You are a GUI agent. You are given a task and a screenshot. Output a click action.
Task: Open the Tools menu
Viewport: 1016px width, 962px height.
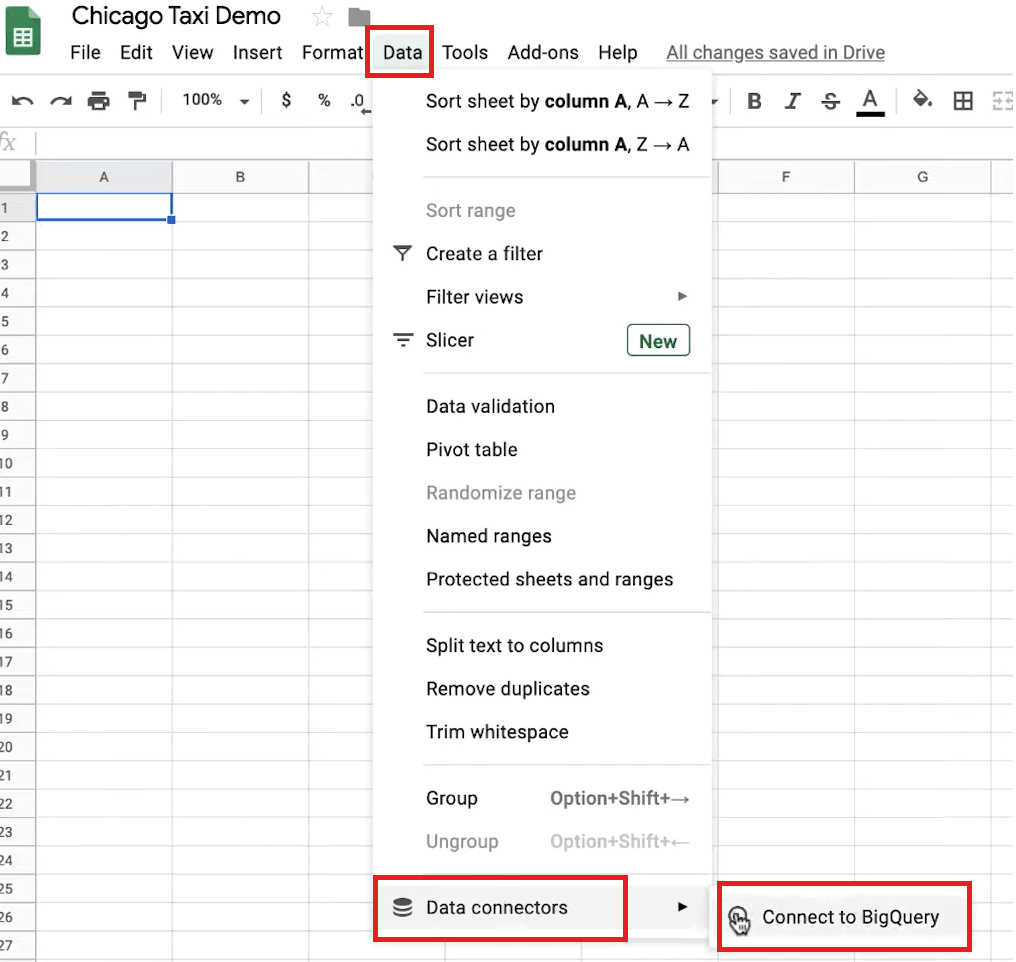[x=465, y=52]
